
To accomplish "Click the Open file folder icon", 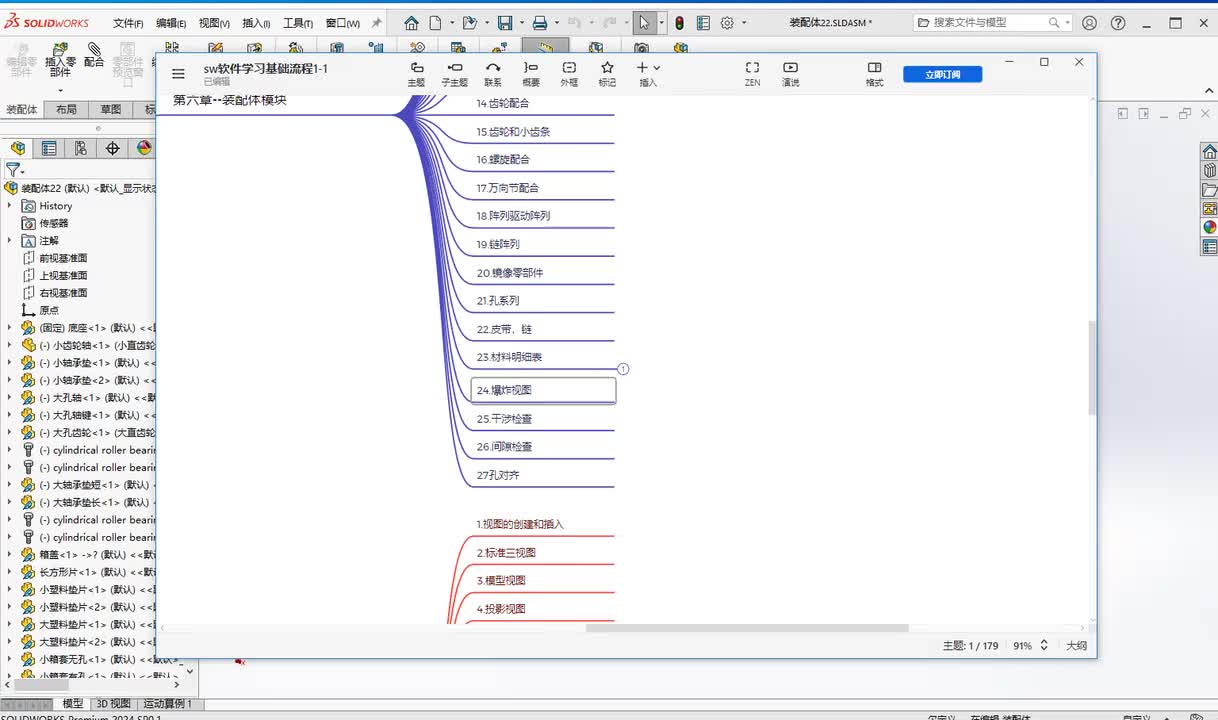I will 471,23.
